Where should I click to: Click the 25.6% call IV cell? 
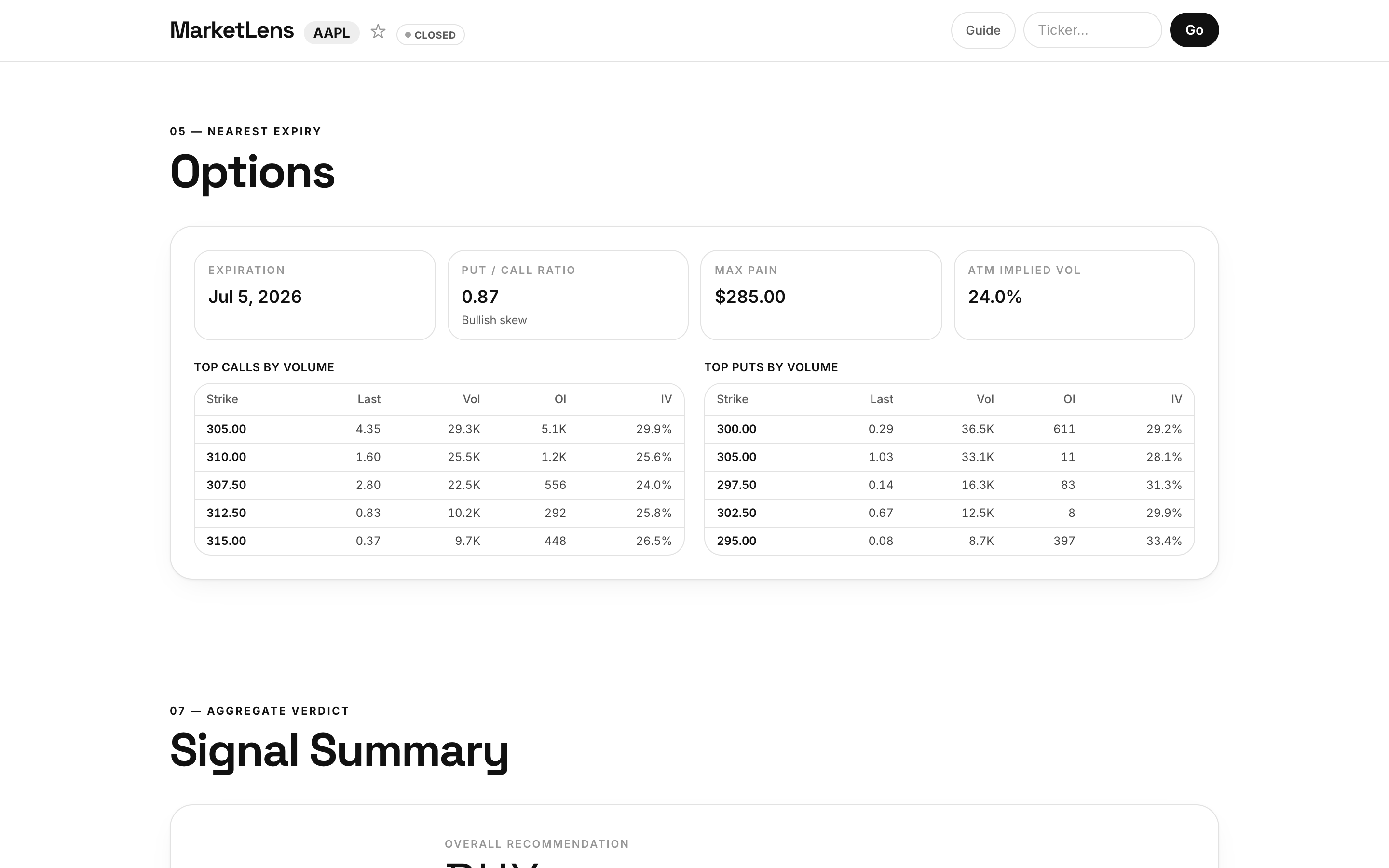point(654,457)
